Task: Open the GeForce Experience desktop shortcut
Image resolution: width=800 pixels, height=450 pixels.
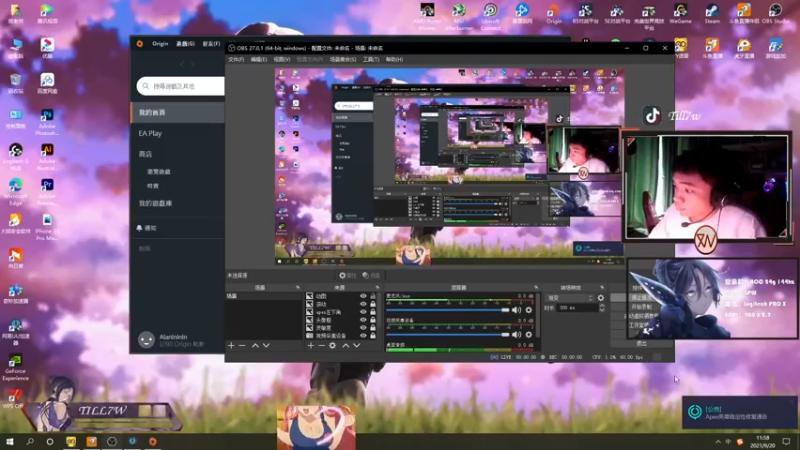Action: click(x=15, y=367)
